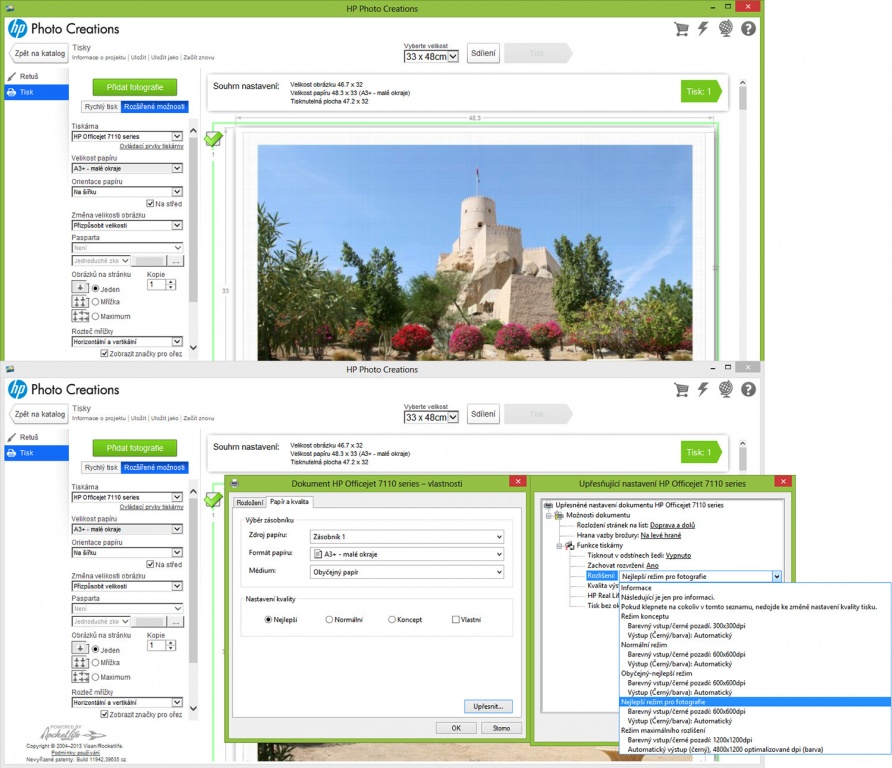Click the Maximum layout icon in the top window

80,316
